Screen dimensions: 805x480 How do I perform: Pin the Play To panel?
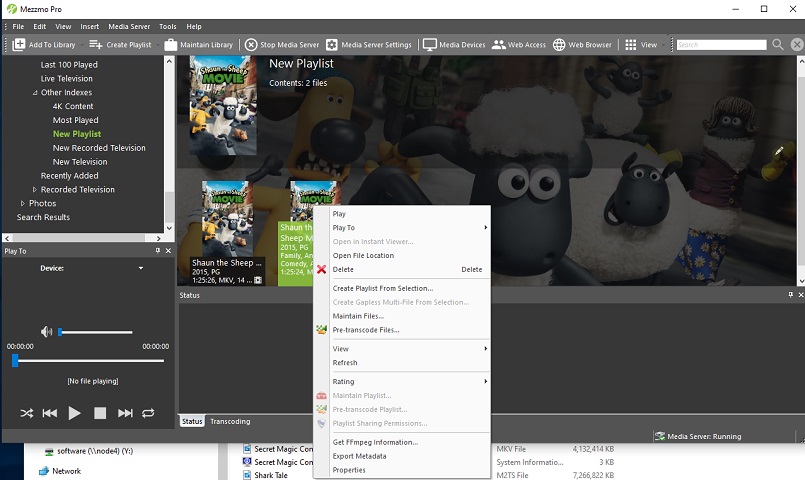(158, 251)
